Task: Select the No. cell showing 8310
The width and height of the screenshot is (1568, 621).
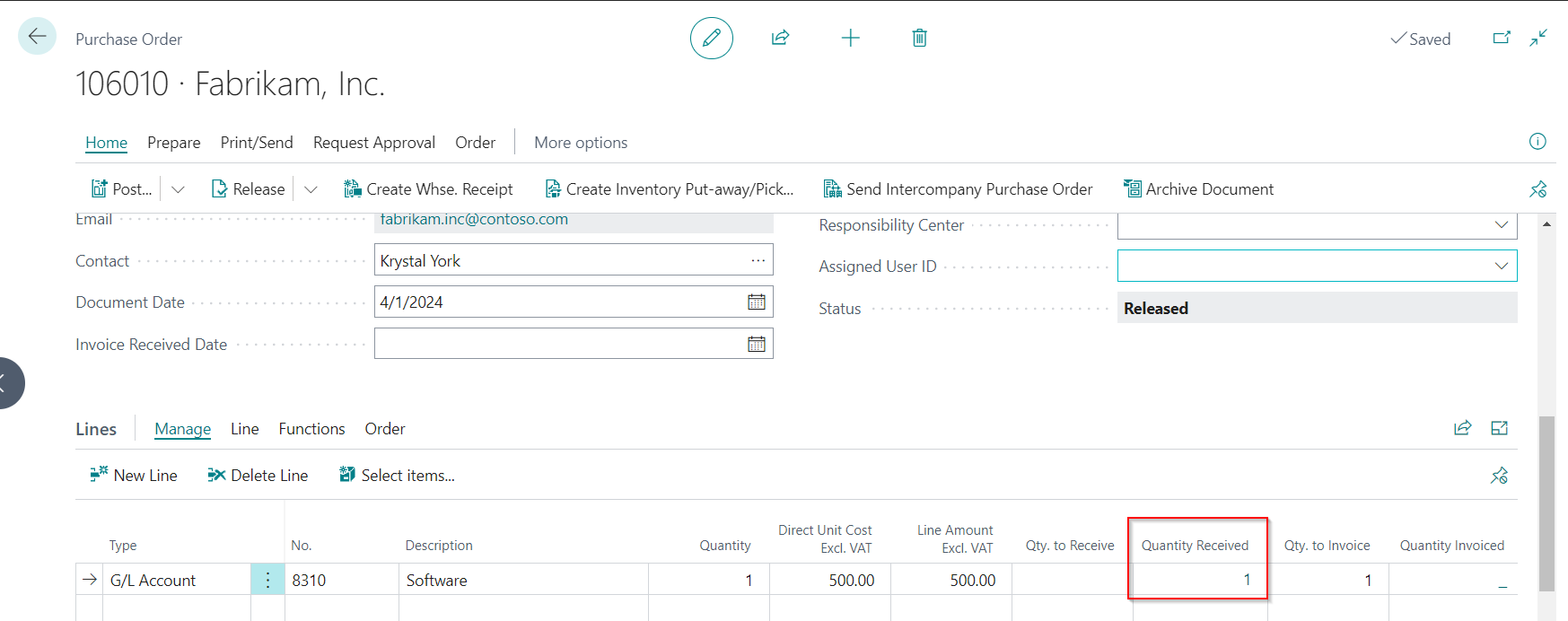Action: [342, 580]
